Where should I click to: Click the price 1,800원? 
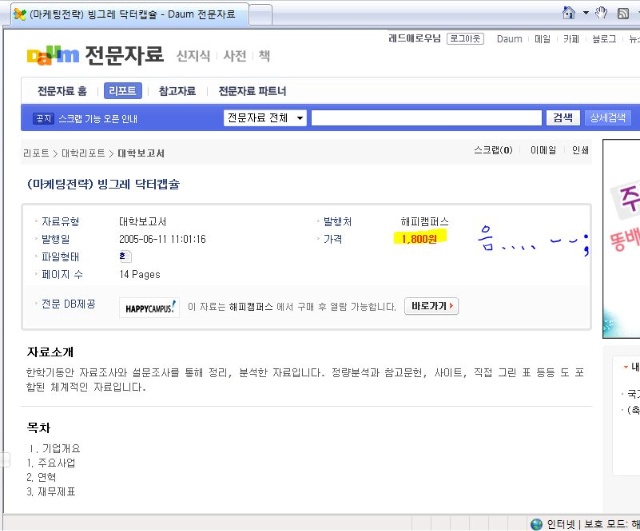tap(419, 239)
